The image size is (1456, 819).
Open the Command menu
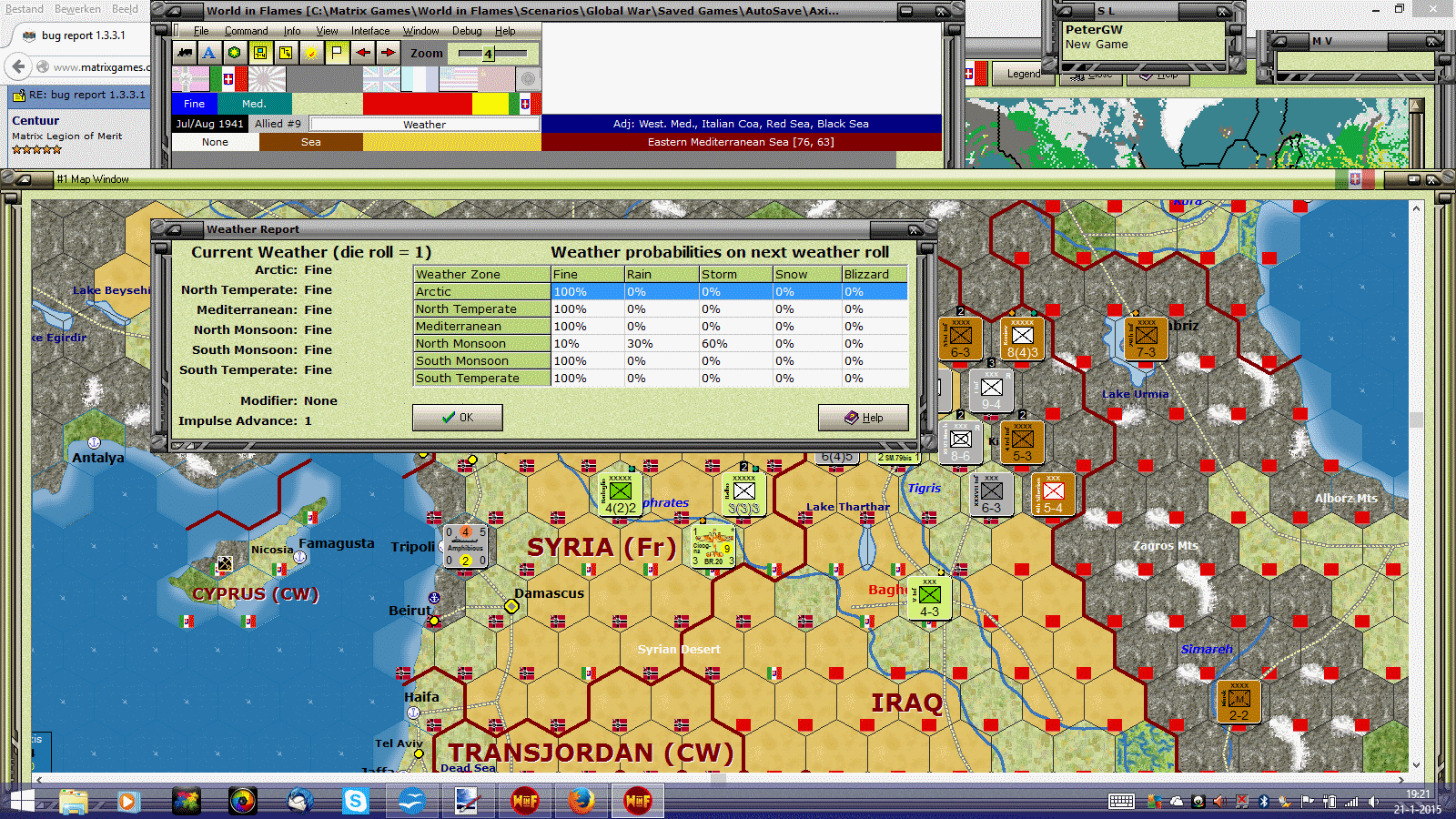tap(246, 31)
